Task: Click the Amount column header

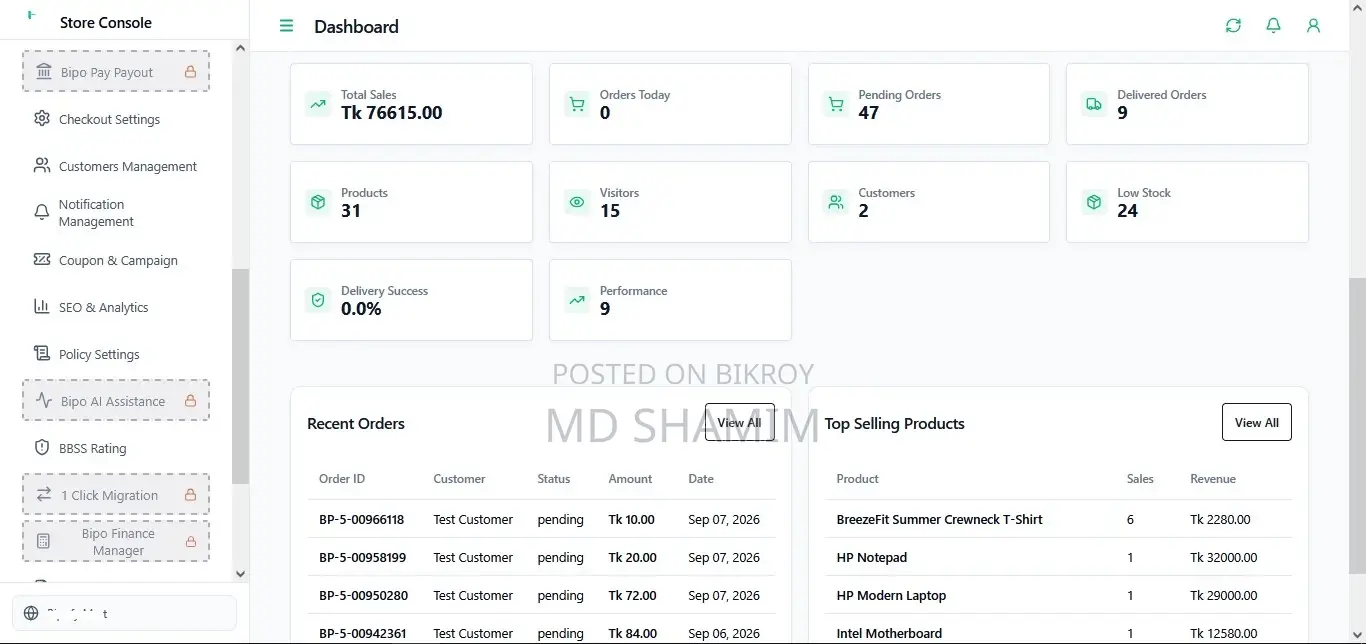Action: point(630,479)
